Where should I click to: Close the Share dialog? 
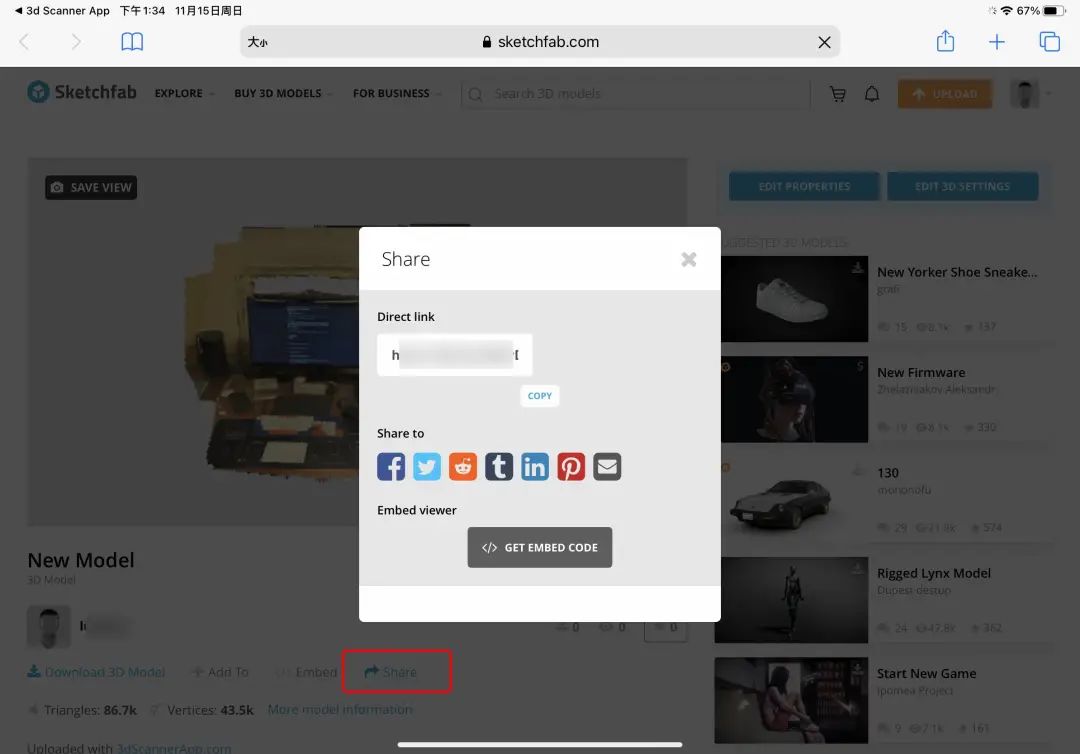point(689,259)
